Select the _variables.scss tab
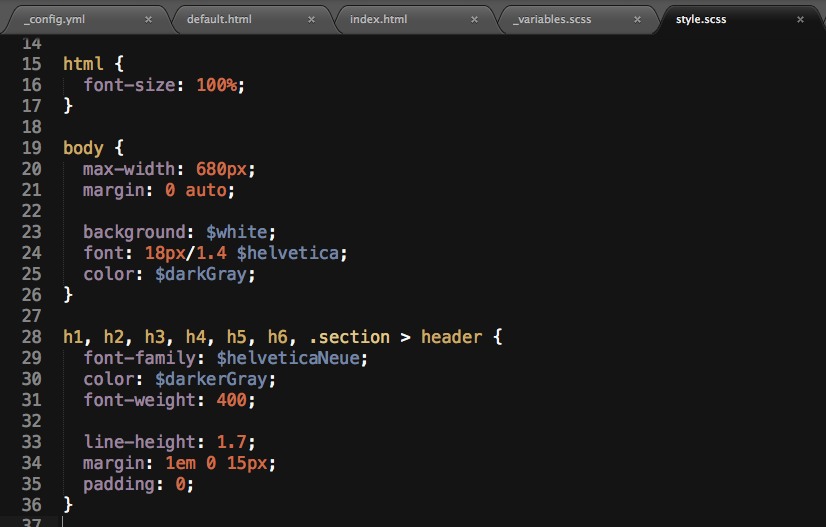 (x=552, y=19)
